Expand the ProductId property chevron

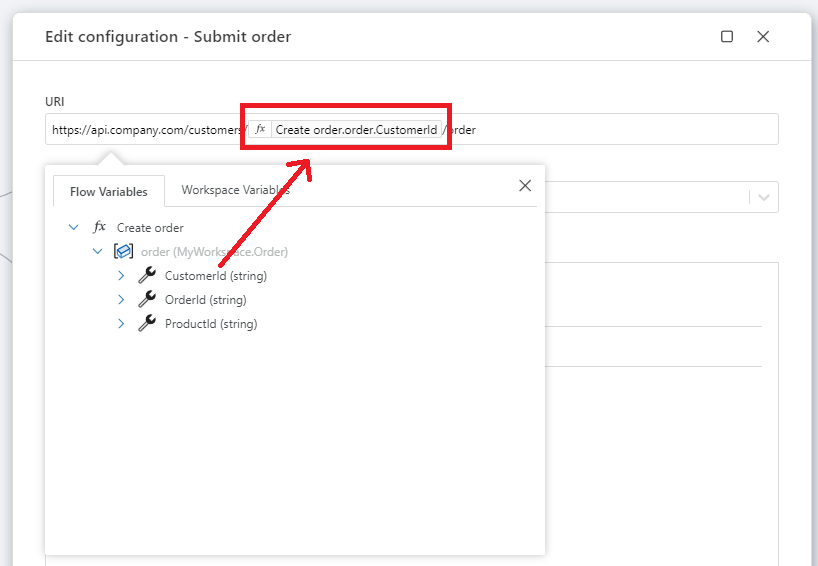(x=121, y=324)
